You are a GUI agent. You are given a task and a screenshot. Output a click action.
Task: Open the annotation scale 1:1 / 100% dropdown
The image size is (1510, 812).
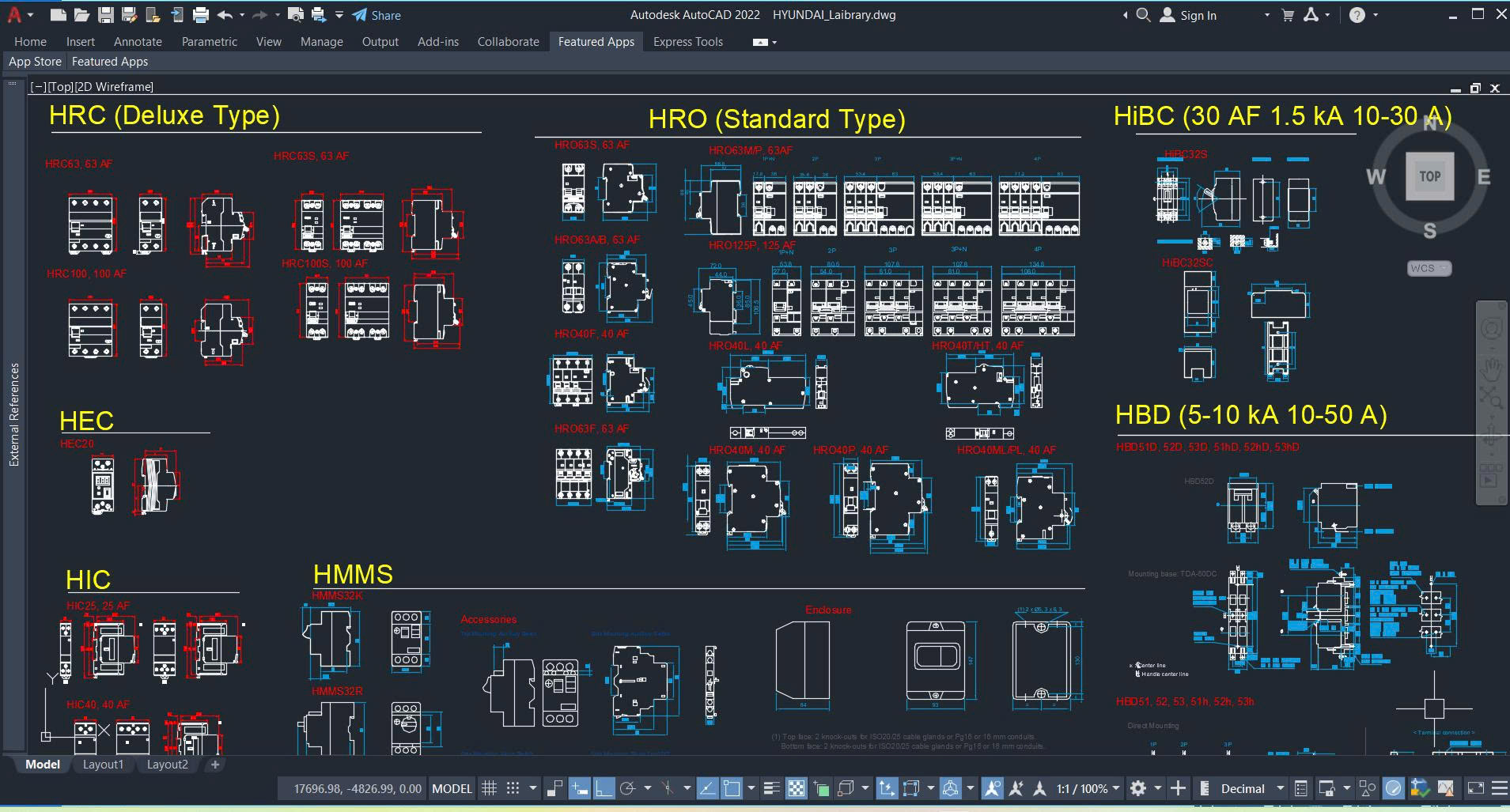1088,788
